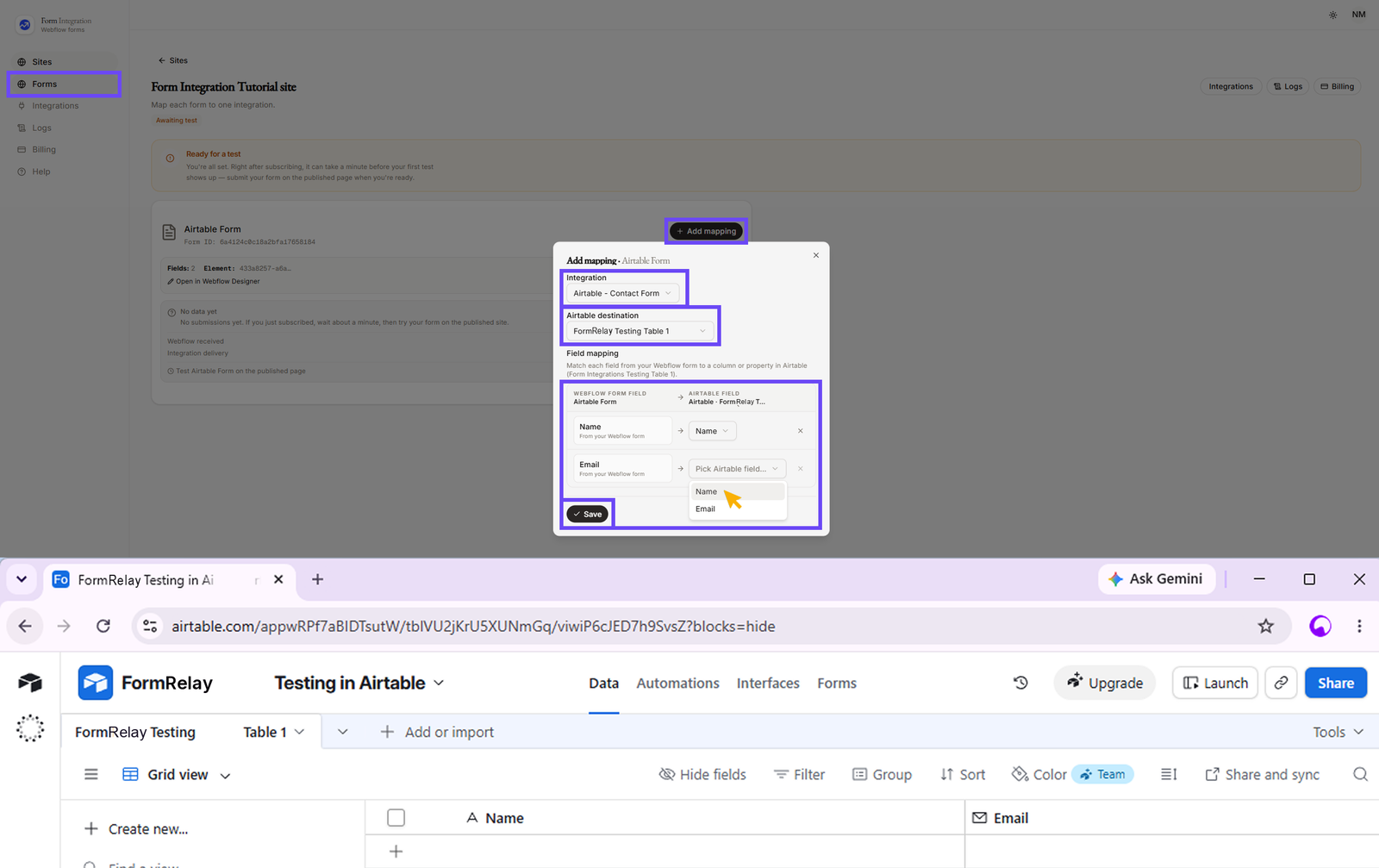Select Name in the field options list
1379x868 pixels.
738,491
